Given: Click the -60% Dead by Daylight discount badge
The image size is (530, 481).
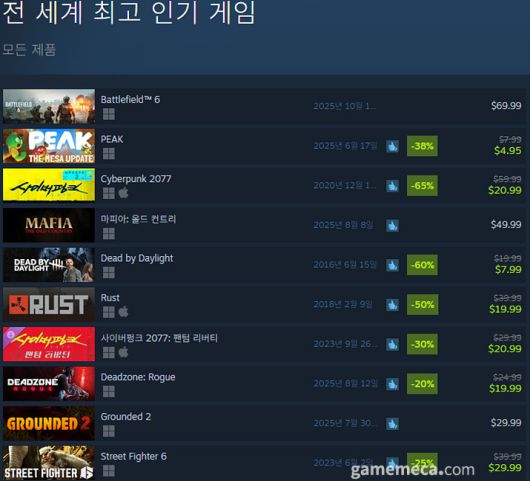Looking at the screenshot, I should [422, 265].
